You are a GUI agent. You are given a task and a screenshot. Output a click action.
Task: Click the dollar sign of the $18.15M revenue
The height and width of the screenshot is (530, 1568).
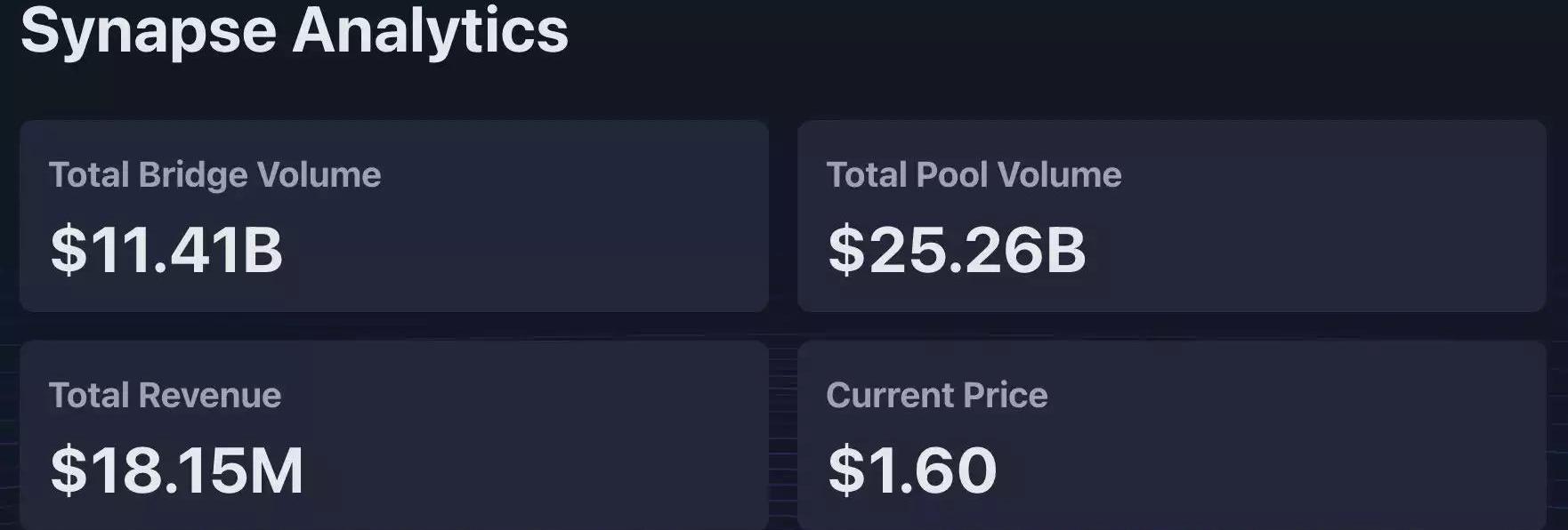[x=69, y=470]
